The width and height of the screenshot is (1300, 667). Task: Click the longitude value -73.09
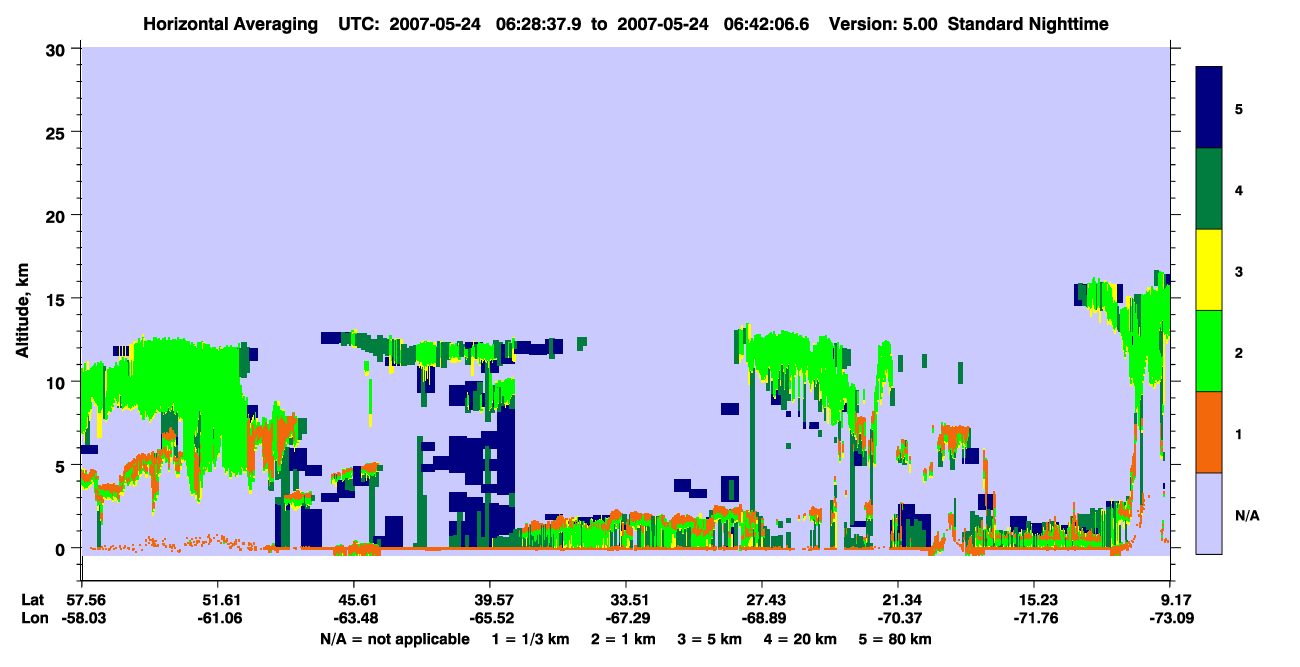[x=1170, y=618]
